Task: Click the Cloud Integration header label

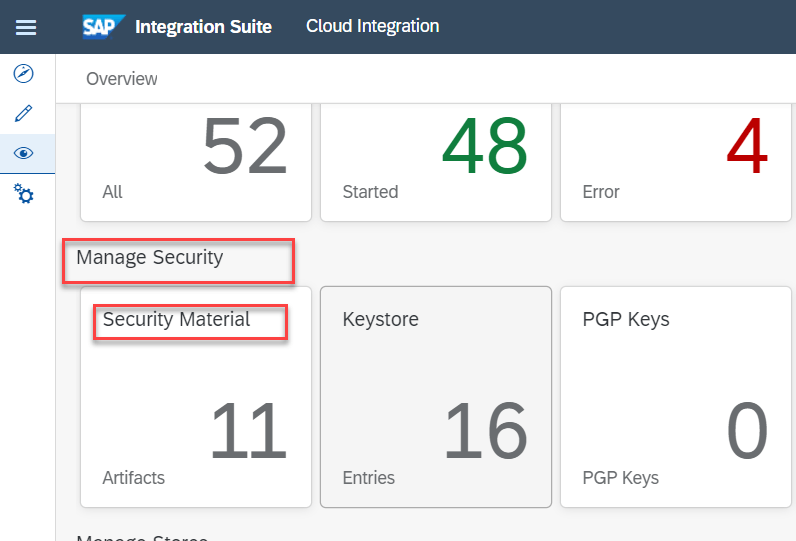Action: [x=372, y=26]
